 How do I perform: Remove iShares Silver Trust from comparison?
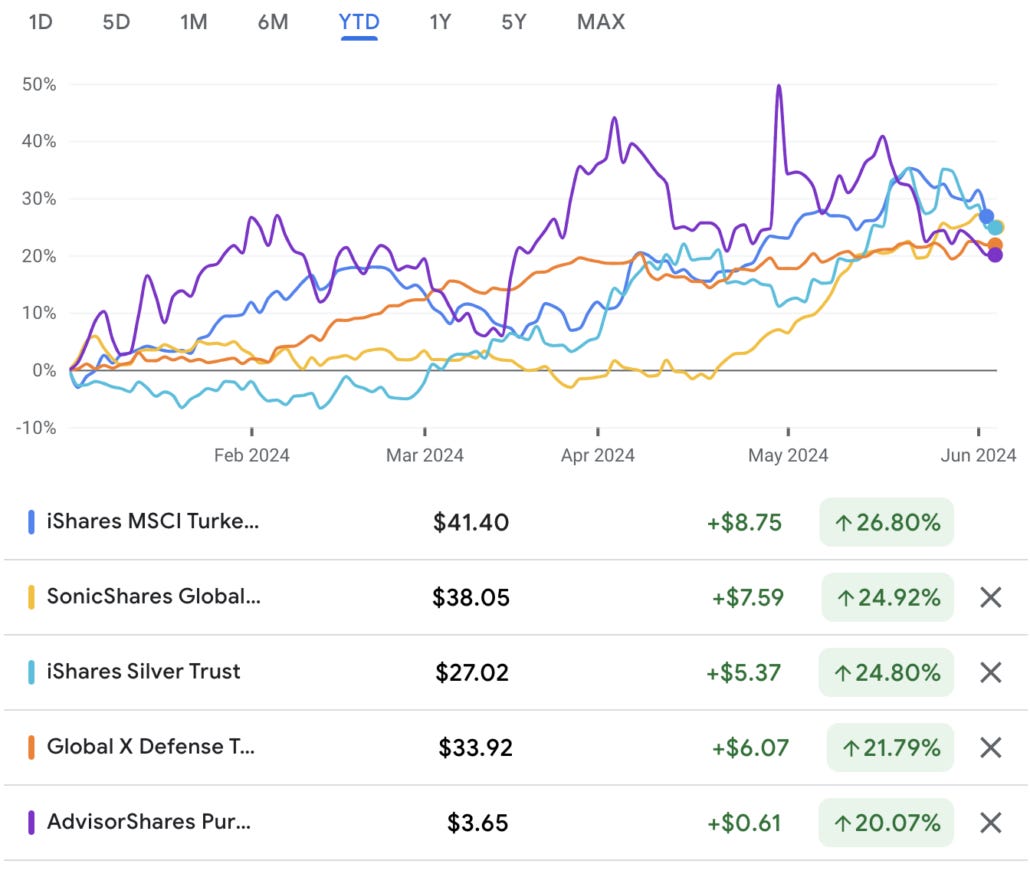point(991,672)
